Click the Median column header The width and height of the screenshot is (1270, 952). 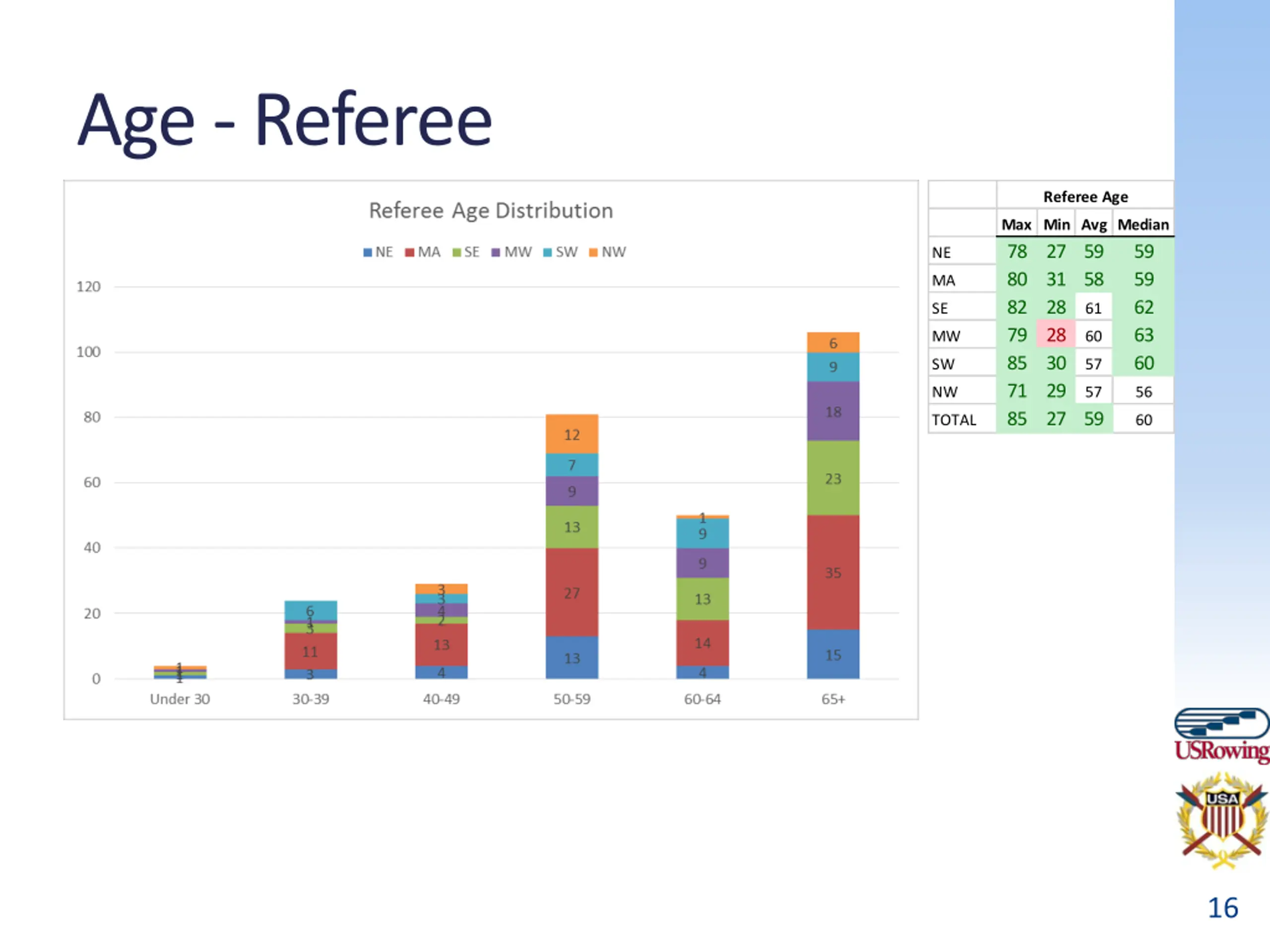[x=1143, y=225]
